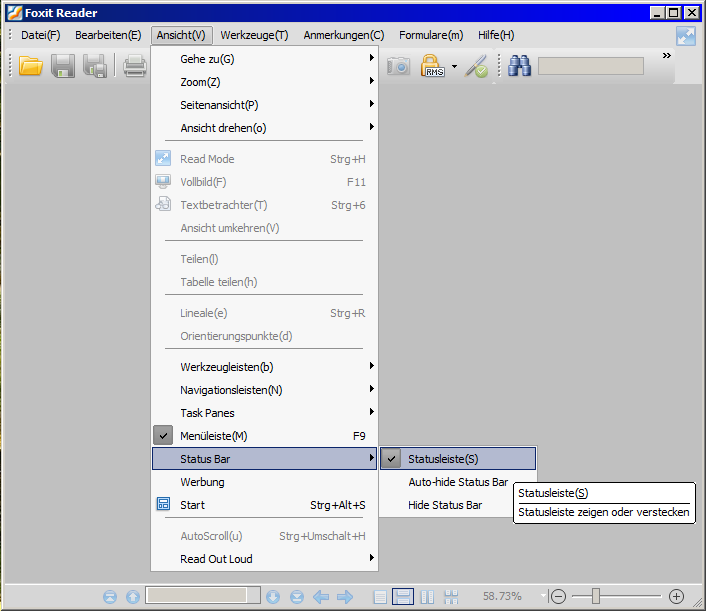Click Read Mode menu entry
The width and height of the screenshot is (706, 611).
(x=264, y=159)
